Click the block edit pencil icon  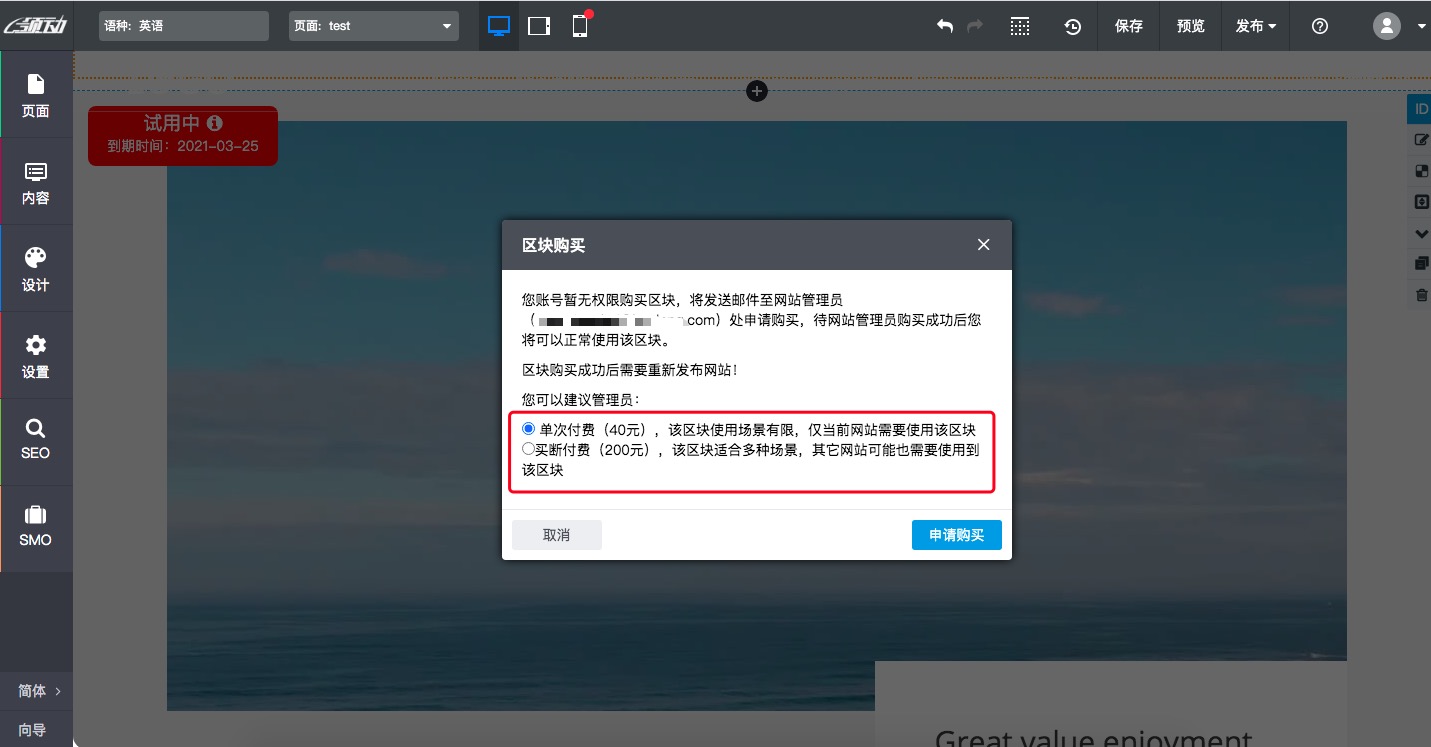coord(1421,139)
